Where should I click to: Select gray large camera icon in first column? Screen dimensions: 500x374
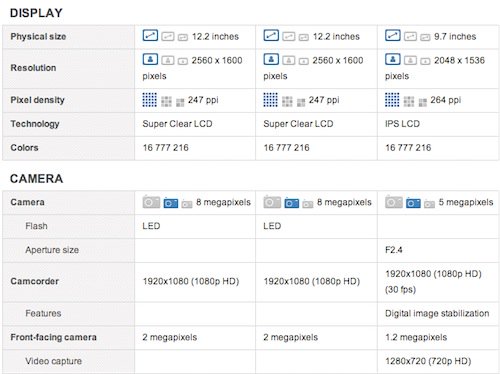click(151, 202)
